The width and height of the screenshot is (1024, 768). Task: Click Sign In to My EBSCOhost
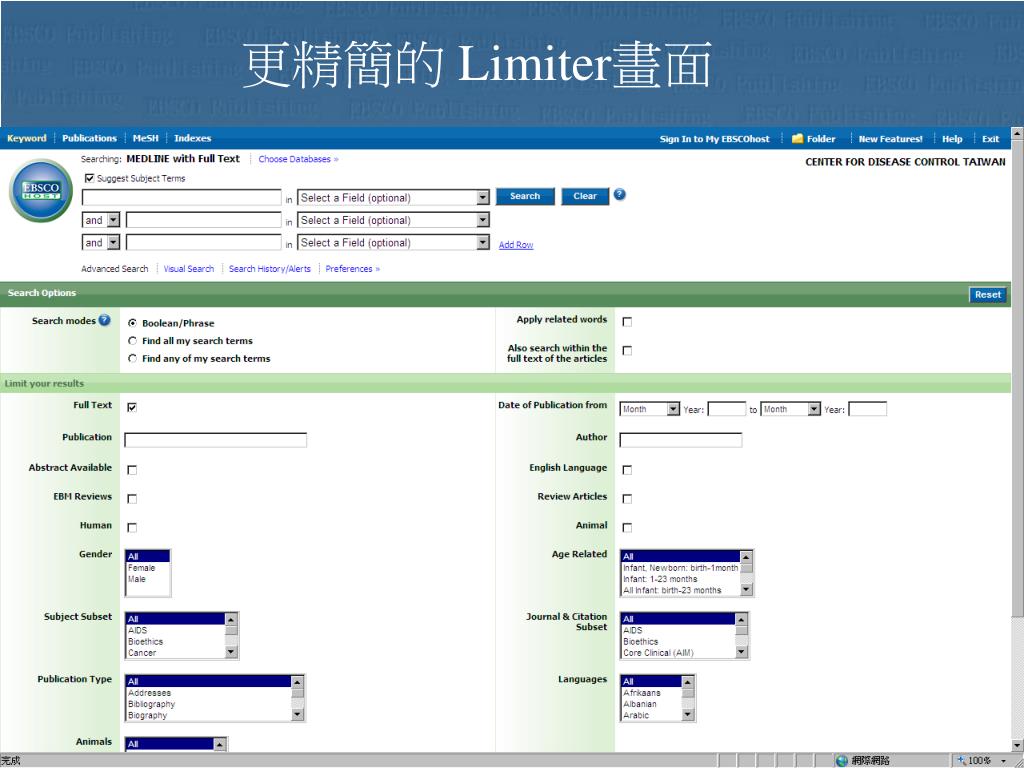click(714, 139)
